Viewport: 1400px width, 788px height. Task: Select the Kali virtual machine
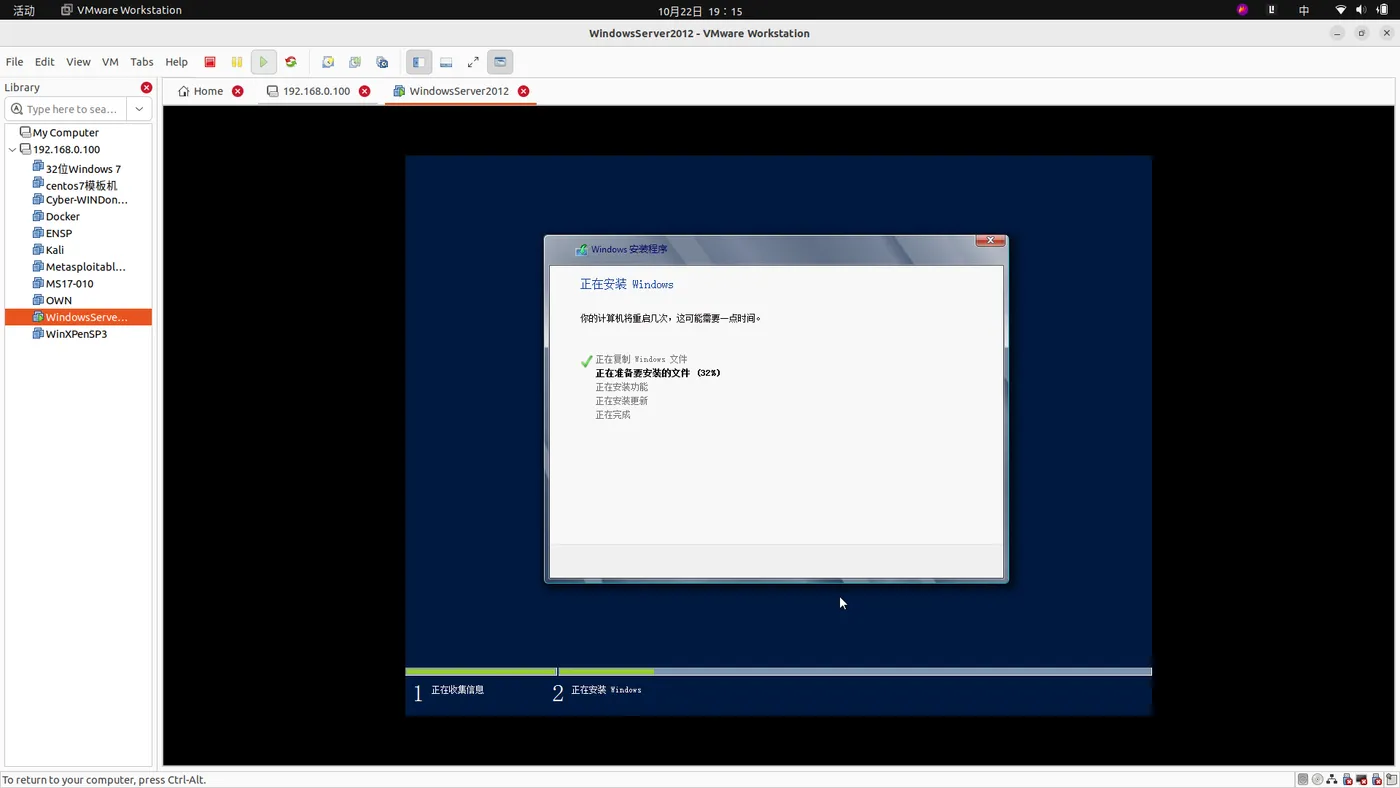[x=48, y=250]
